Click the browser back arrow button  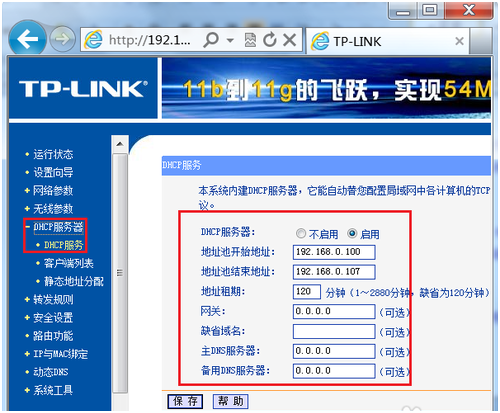point(27,39)
